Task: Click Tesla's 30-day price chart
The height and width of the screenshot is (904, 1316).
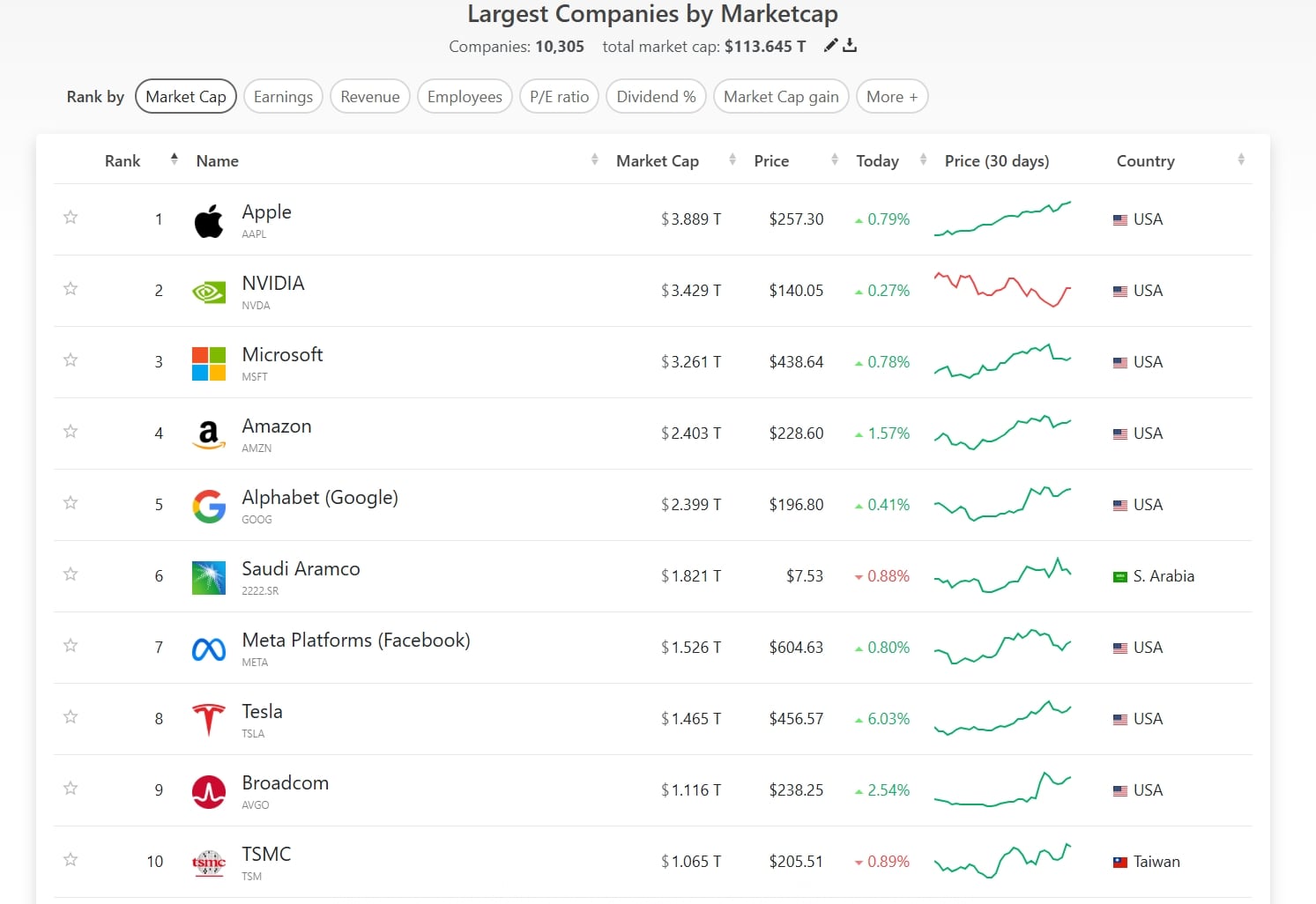Action: tap(1002, 718)
